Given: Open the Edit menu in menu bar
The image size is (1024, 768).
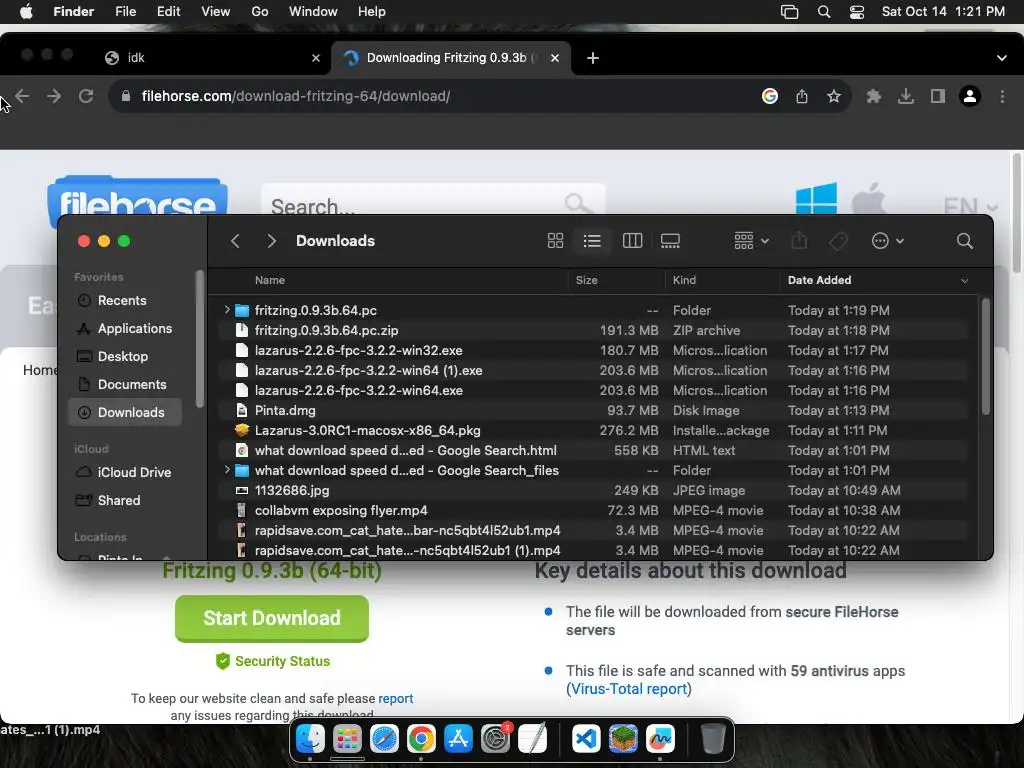Looking at the screenshot, I should pos(168,12).
